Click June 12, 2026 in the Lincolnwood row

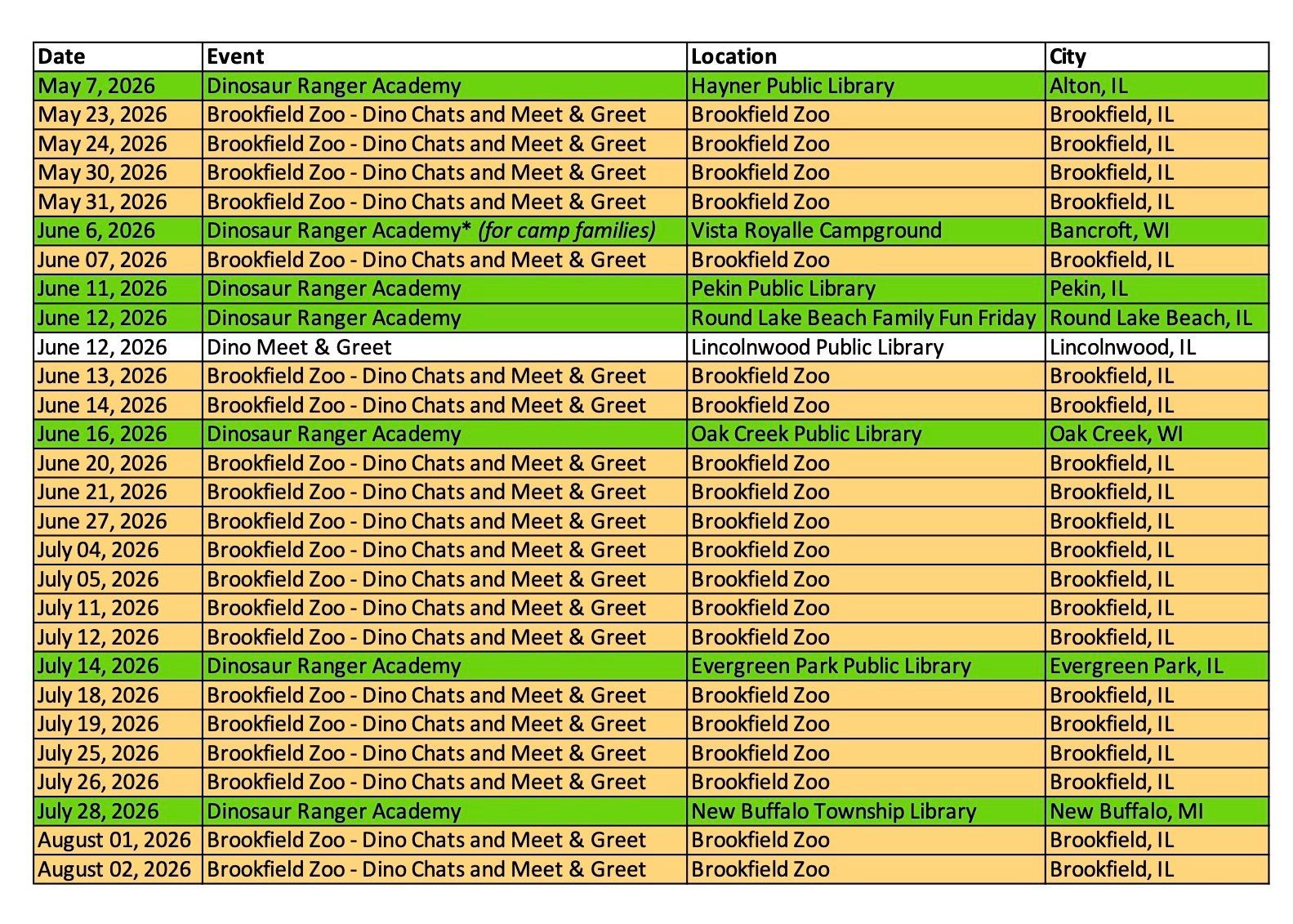coord(118,347)
